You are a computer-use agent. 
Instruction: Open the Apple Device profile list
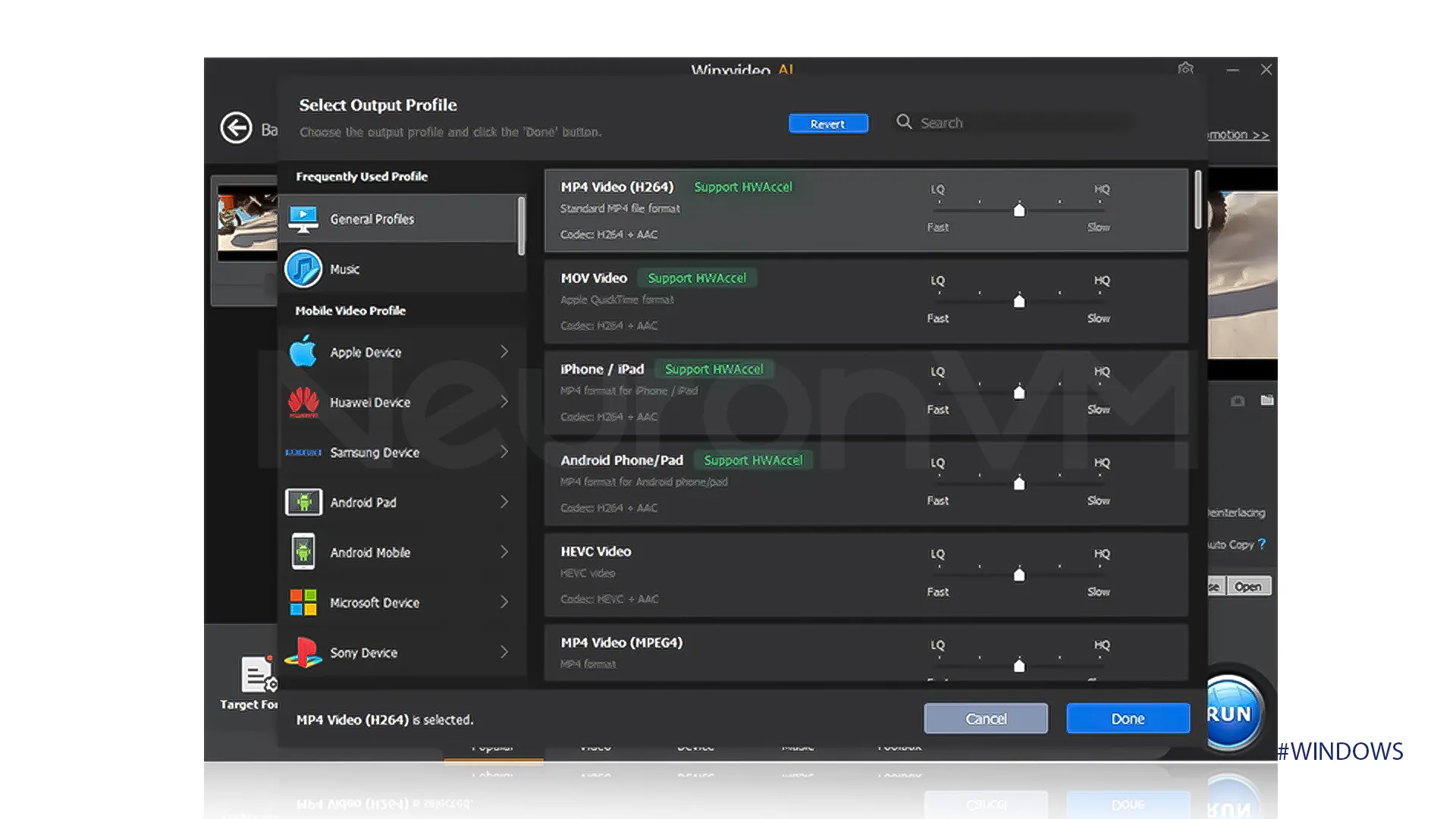point(402,352)
